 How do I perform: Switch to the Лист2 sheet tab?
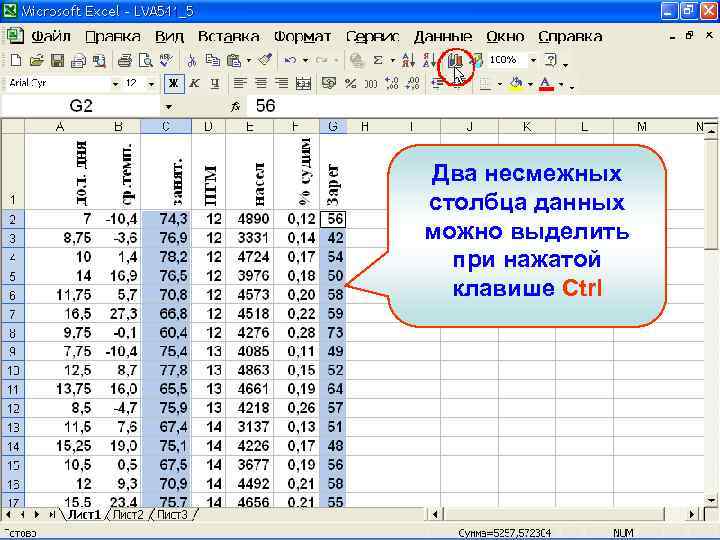[x=128, y=515]
